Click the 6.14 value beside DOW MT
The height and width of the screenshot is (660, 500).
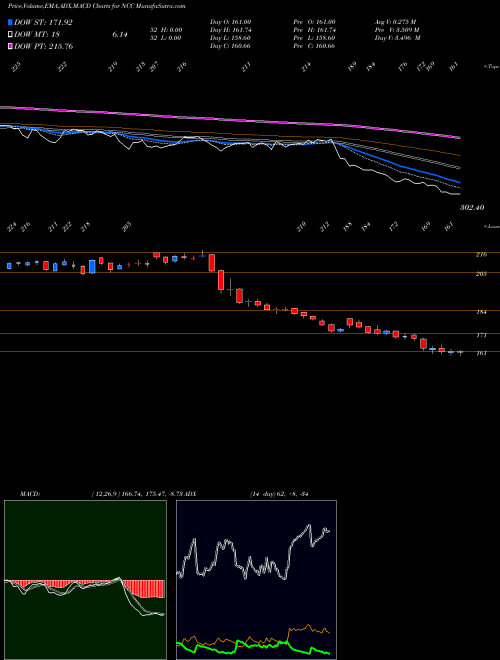[120, 35]
